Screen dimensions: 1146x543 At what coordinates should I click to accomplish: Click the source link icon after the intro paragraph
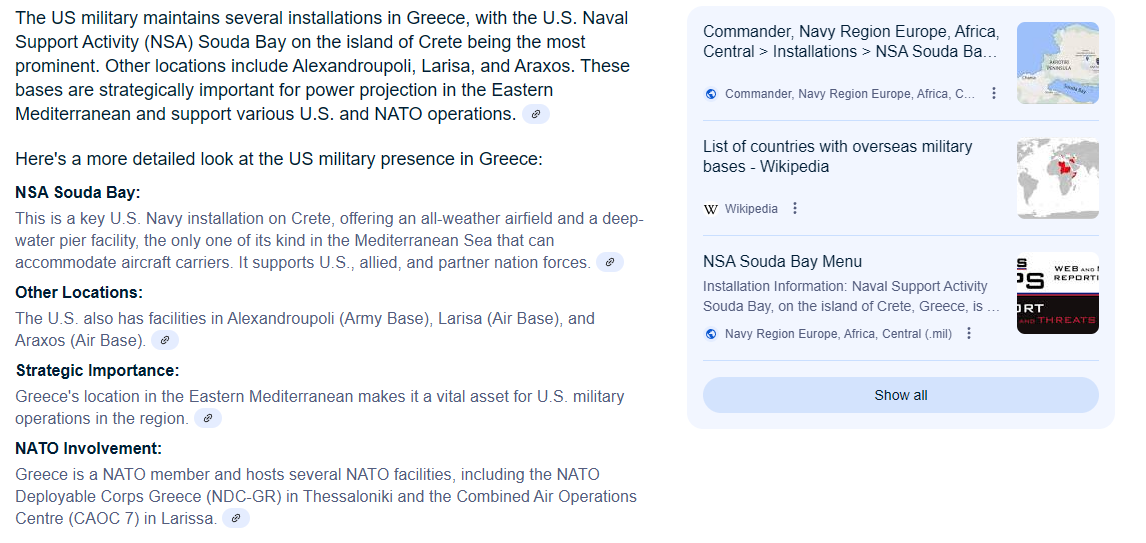(536, 114)
